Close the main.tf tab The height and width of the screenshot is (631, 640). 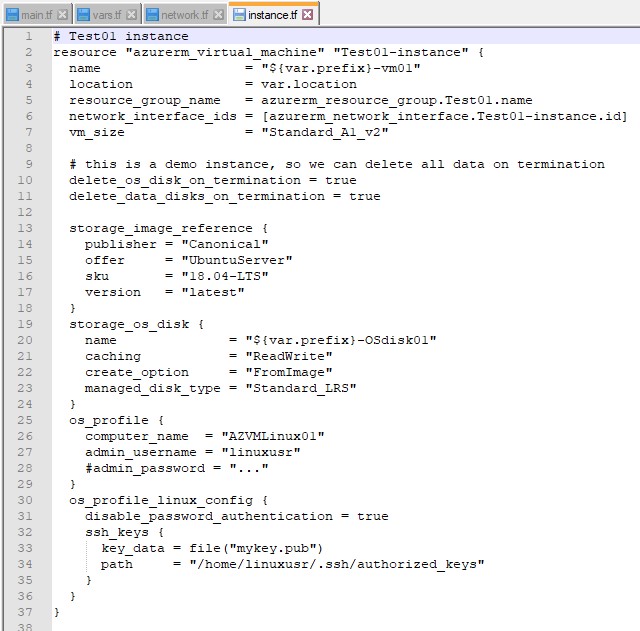click(x=63, y=15)
